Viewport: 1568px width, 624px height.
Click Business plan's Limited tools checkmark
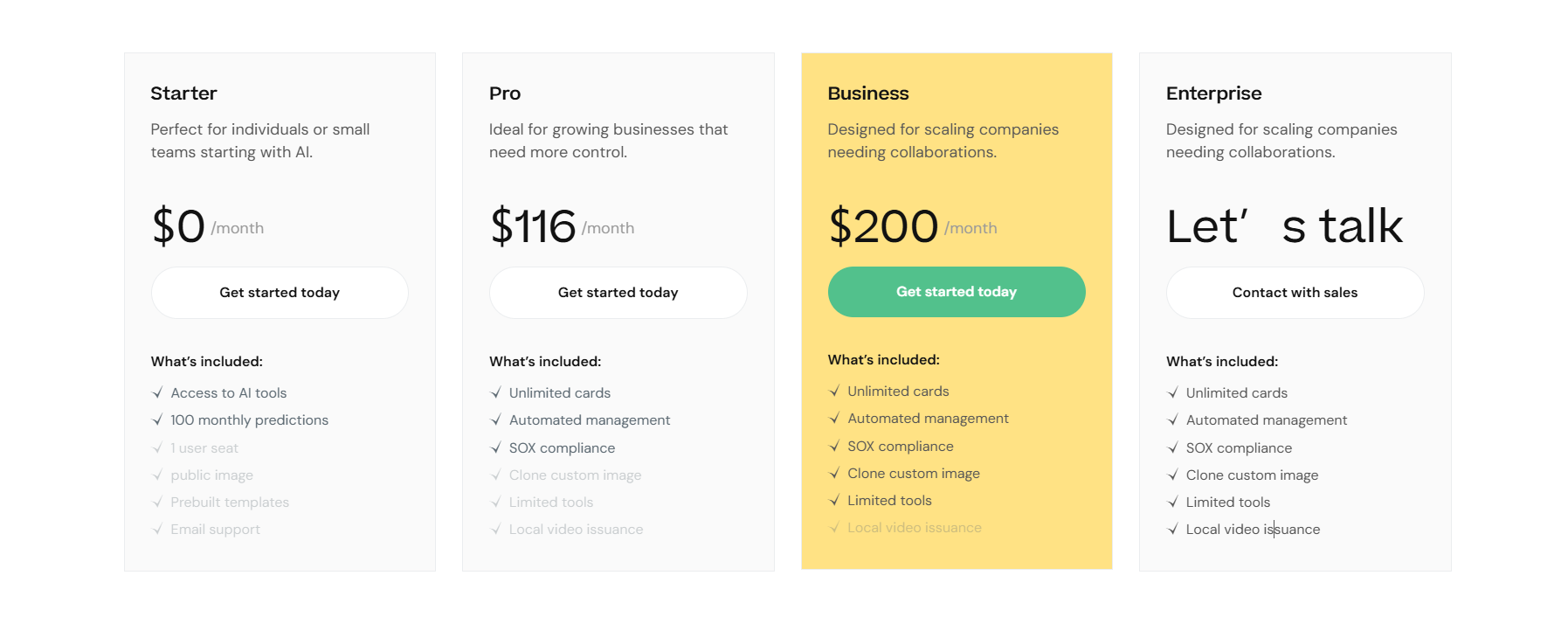834,501
